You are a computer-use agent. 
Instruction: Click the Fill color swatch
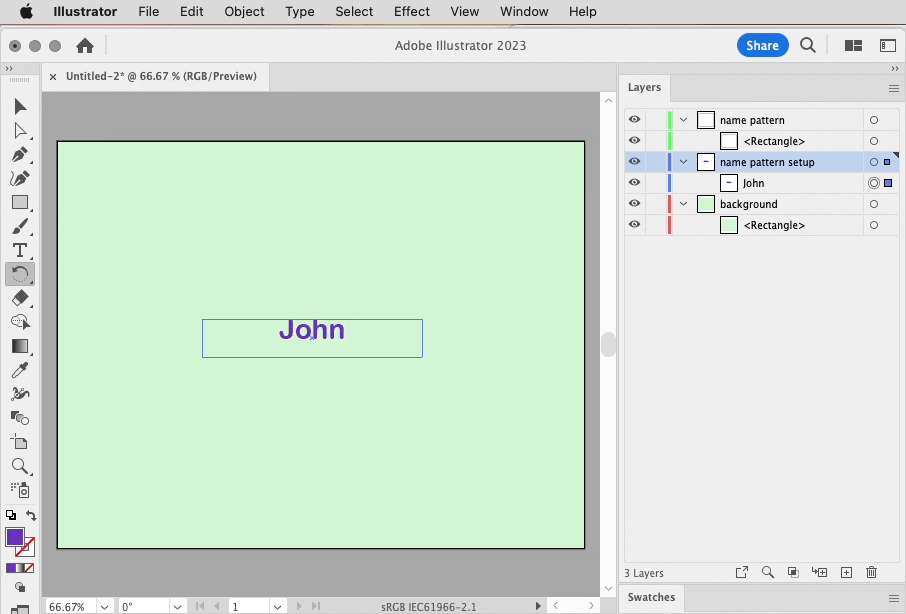[14, 537]
